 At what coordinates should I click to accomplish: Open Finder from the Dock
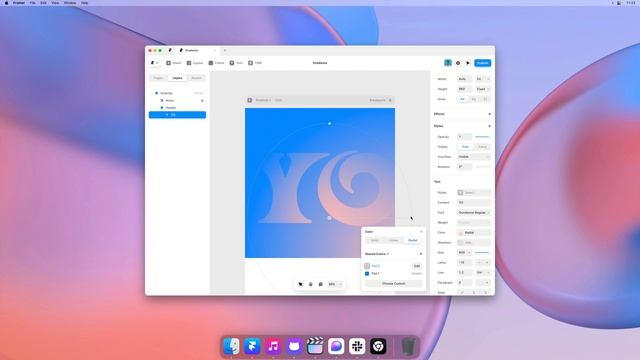point(232,346)
